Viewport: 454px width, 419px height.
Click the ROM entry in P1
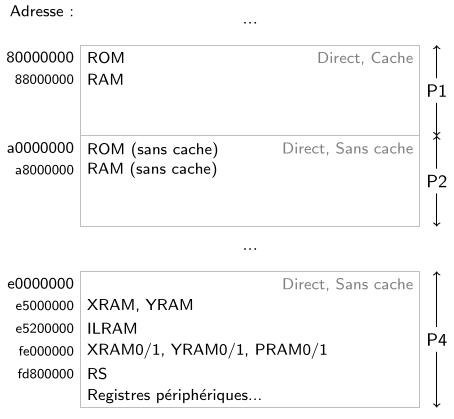[x=106, y=58]
